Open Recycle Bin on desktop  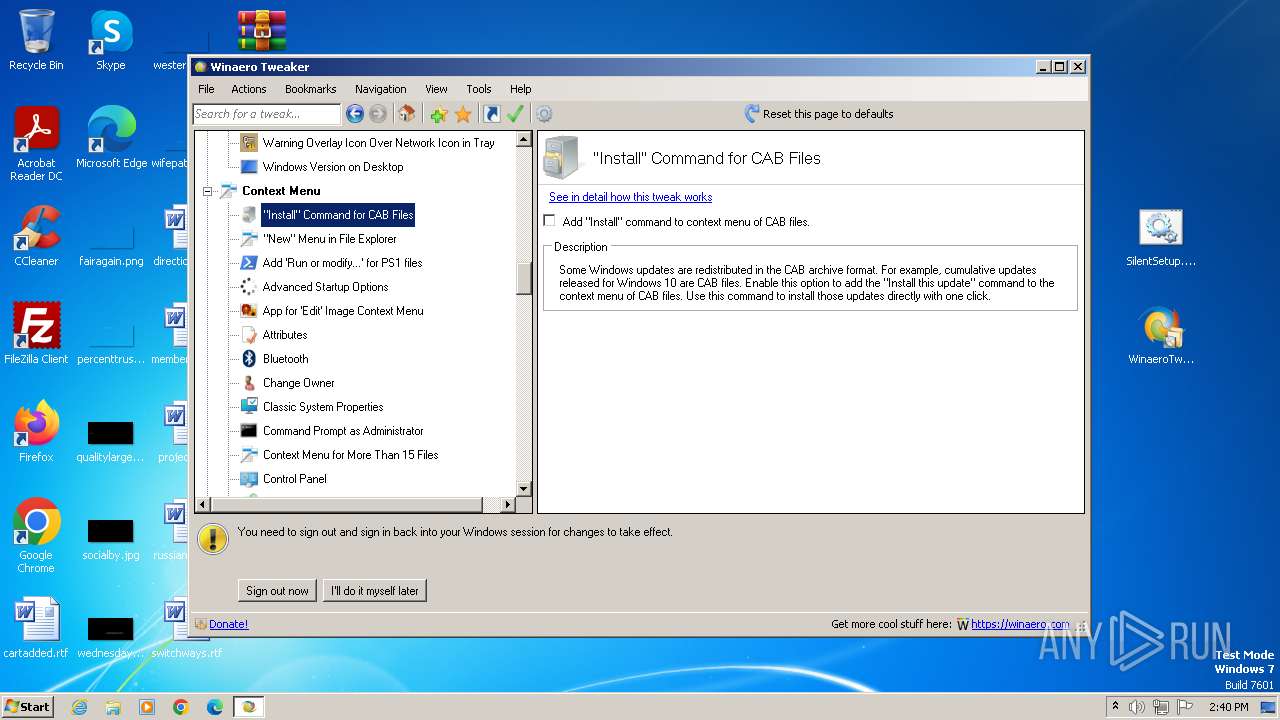[36, 40]
